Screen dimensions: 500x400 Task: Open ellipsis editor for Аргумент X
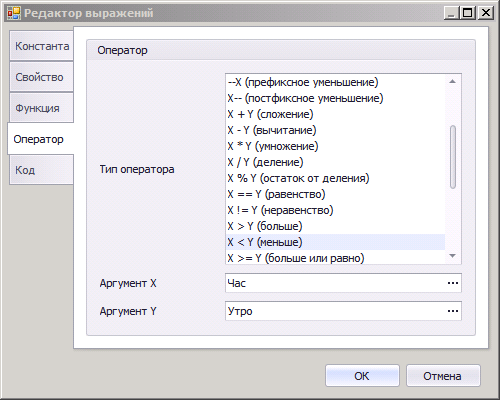(x=453, y=283)
